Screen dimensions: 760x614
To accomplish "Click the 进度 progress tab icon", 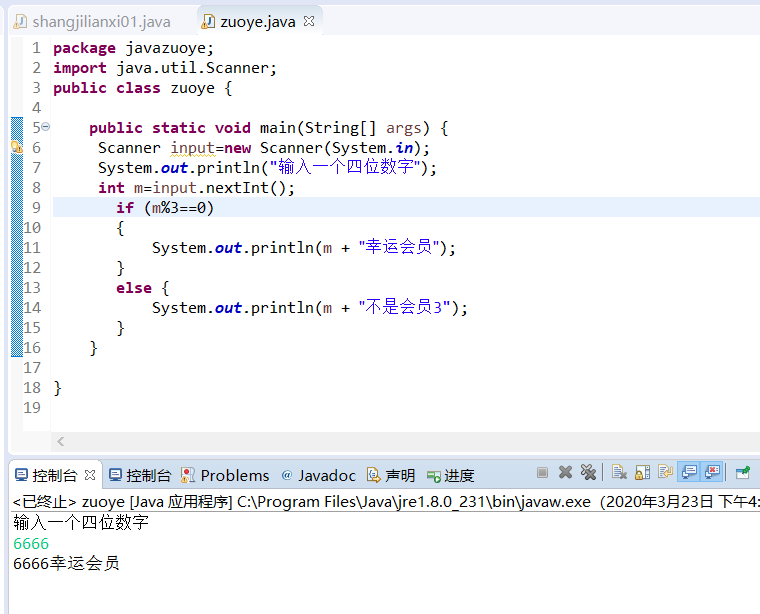I will pos(434,476).
